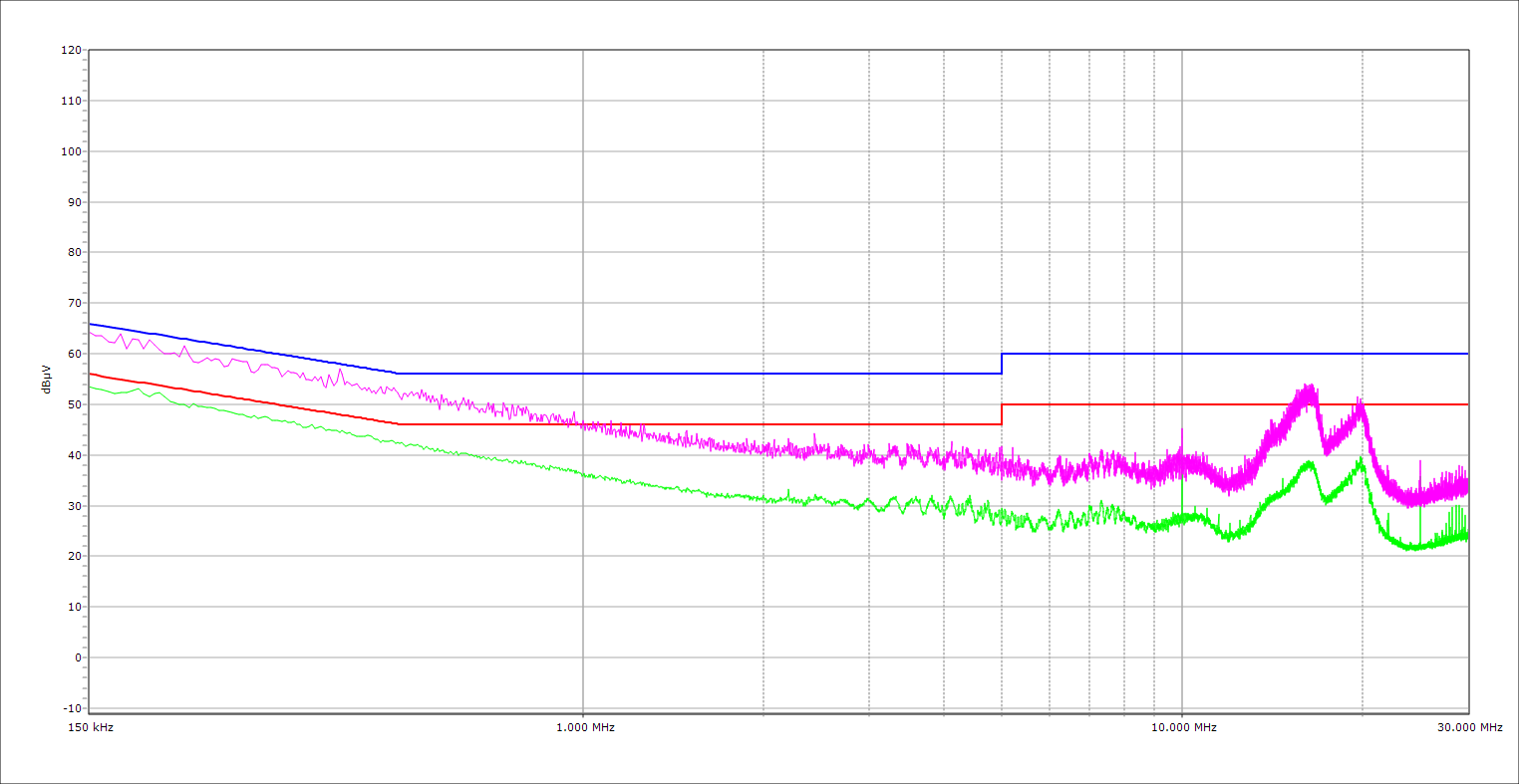Click the red limit line start at left edge
The height and width of the screenshot is (784, 1519).
tap(91, 374)
